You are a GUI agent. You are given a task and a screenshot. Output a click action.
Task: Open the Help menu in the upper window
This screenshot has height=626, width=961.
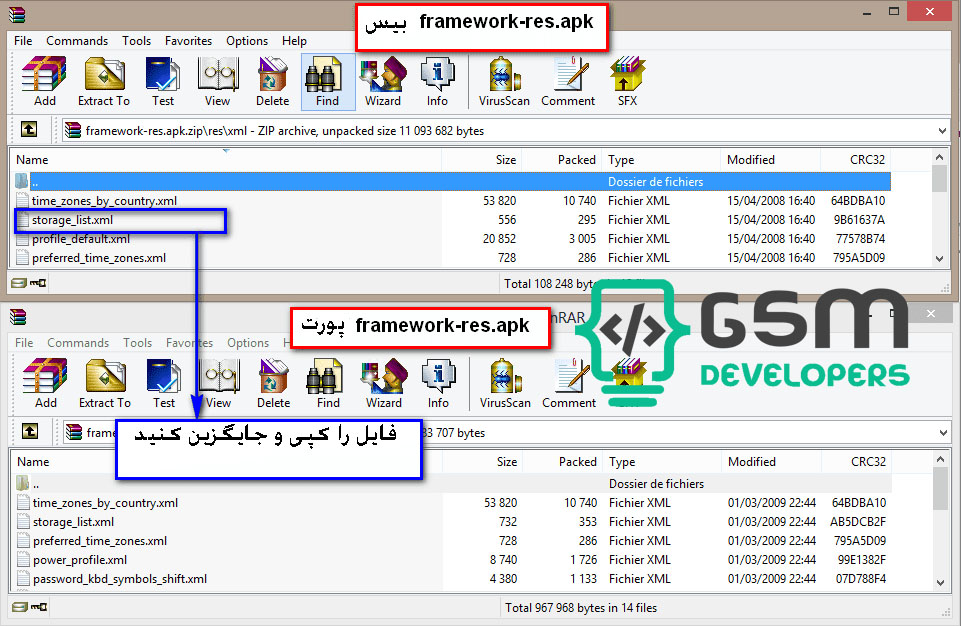pos(294,40)
